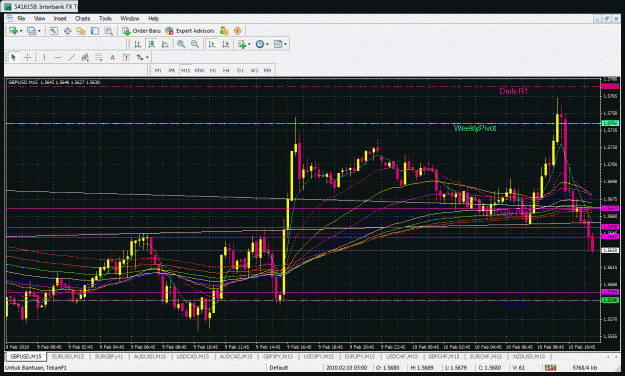Select the trendline drawing tool
The height and width of the screenshot is (376, 625).
pyautogui.click(x=71, y=57)
